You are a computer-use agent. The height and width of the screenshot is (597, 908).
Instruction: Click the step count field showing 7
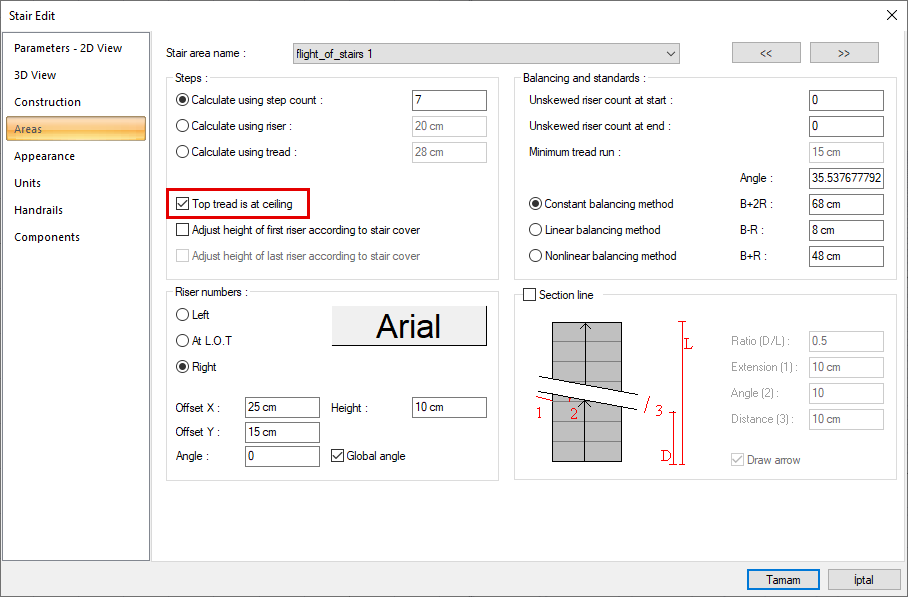tap(449, 100)
